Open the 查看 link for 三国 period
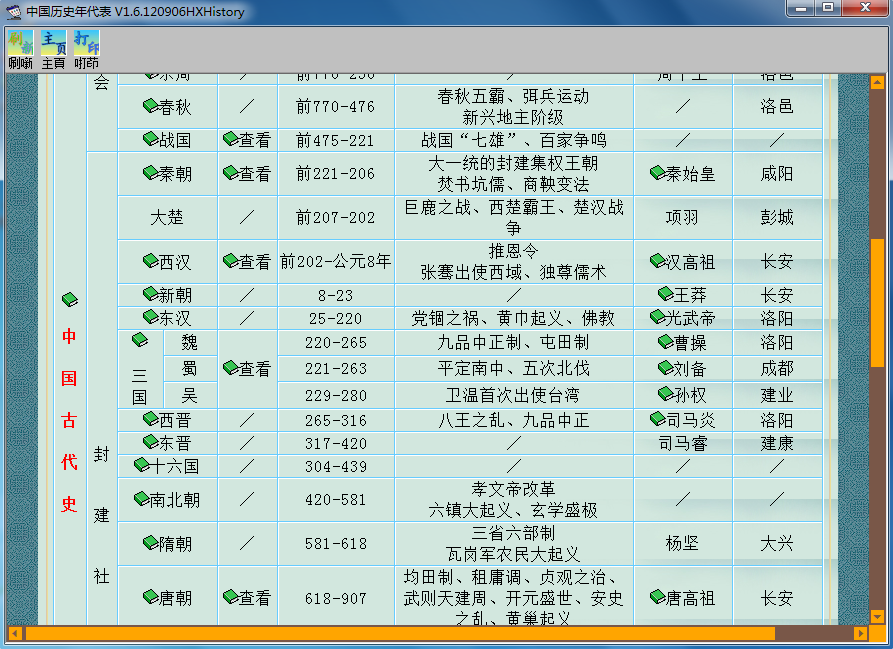The image size is (893, 649). [246, 368]
